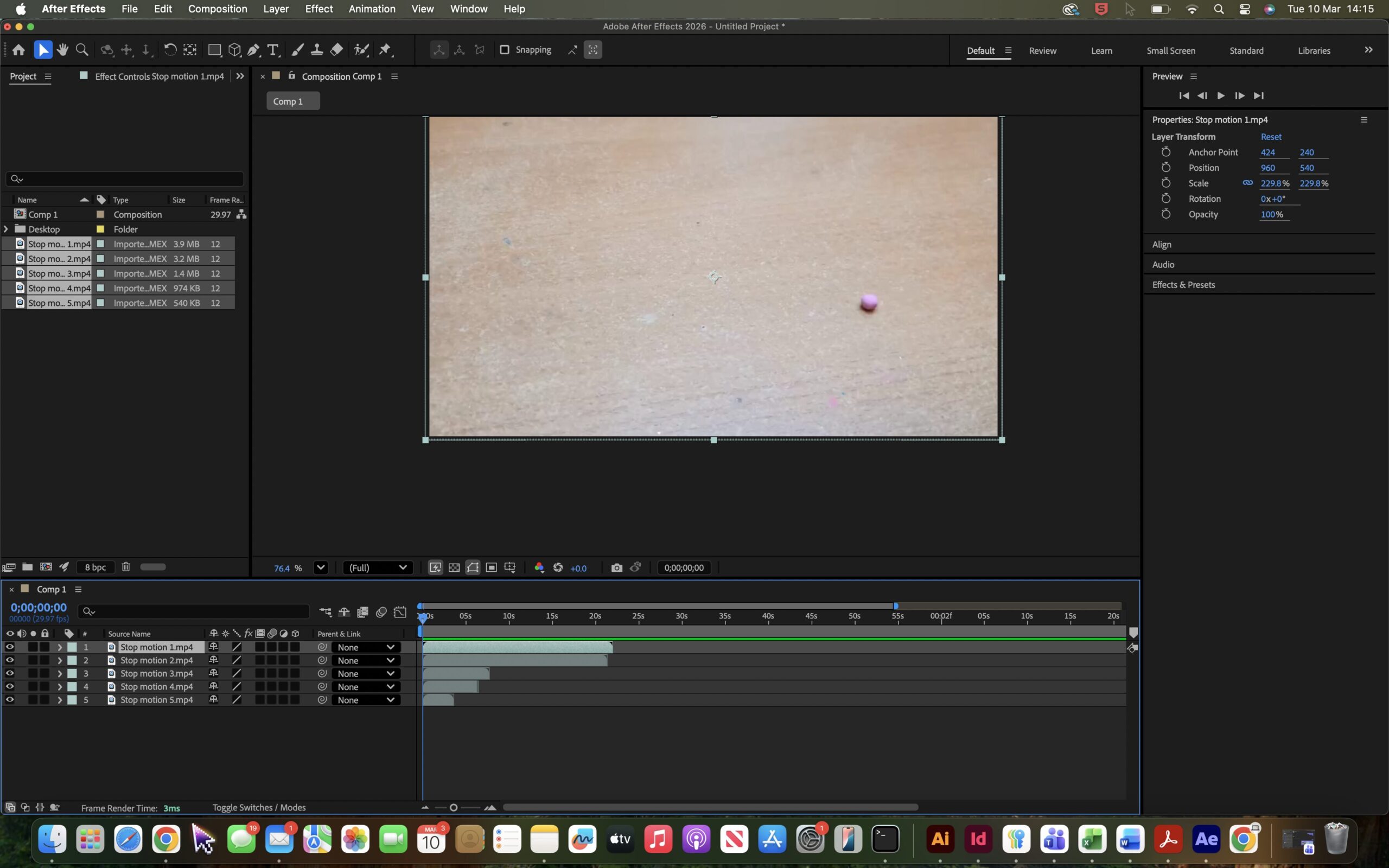Toggle Position stopwatch in Properties panel
Image resolution: width=1389 pixels, height=868 pixels.
coord(1165,168)
